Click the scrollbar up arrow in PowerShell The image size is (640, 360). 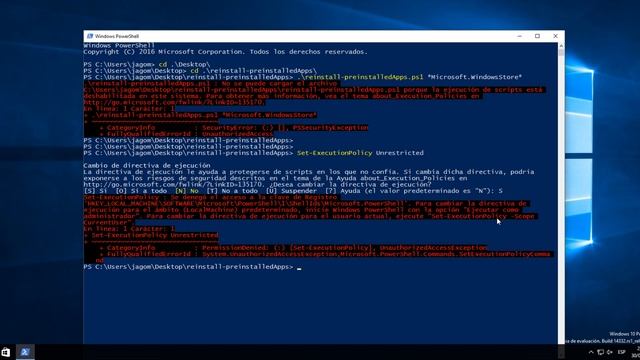coord(561,46)
